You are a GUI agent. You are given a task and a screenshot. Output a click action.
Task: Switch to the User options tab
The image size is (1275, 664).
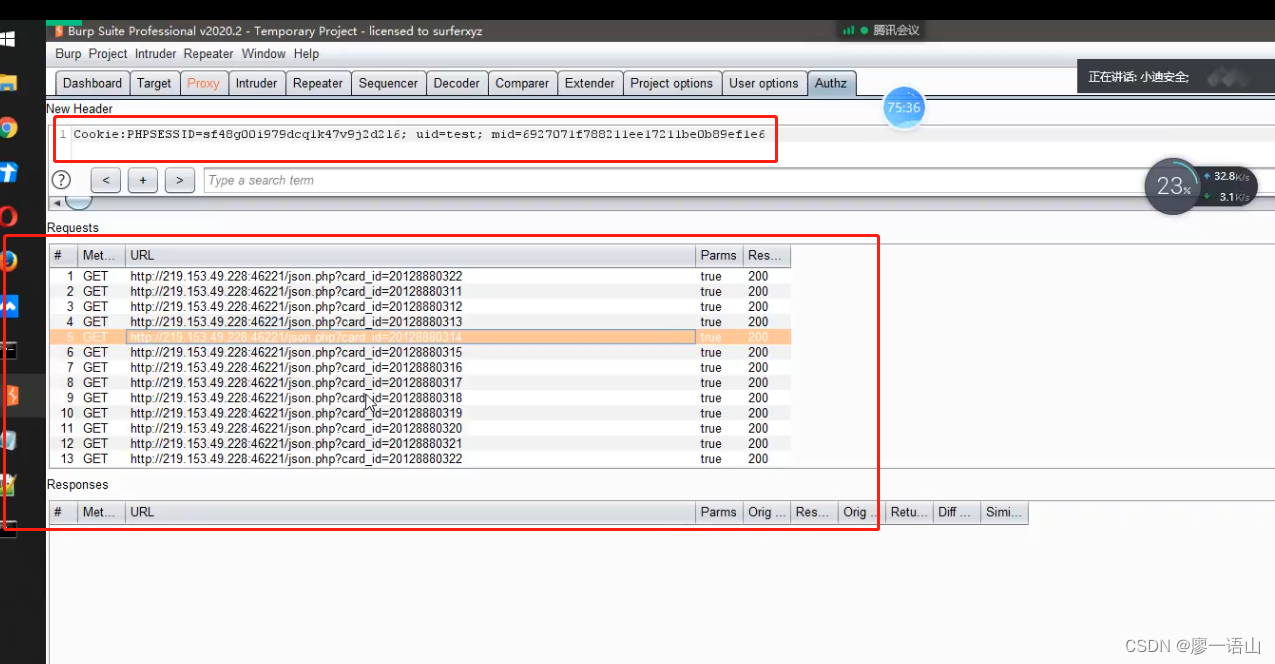click(x=764, y=83)
